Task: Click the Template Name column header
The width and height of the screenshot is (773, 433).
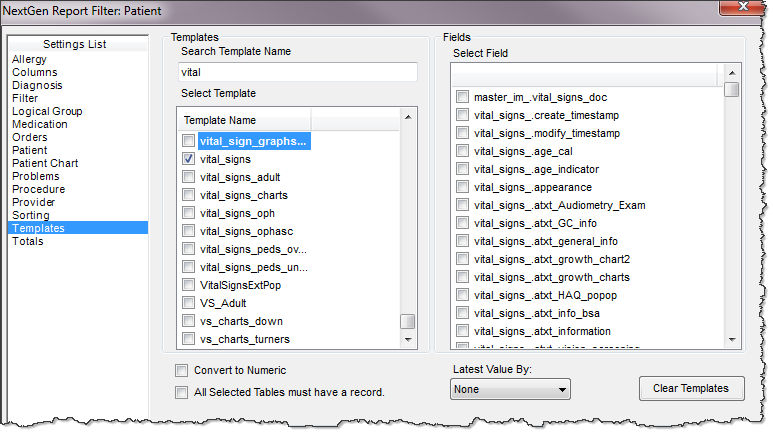Action: (245, 120)
